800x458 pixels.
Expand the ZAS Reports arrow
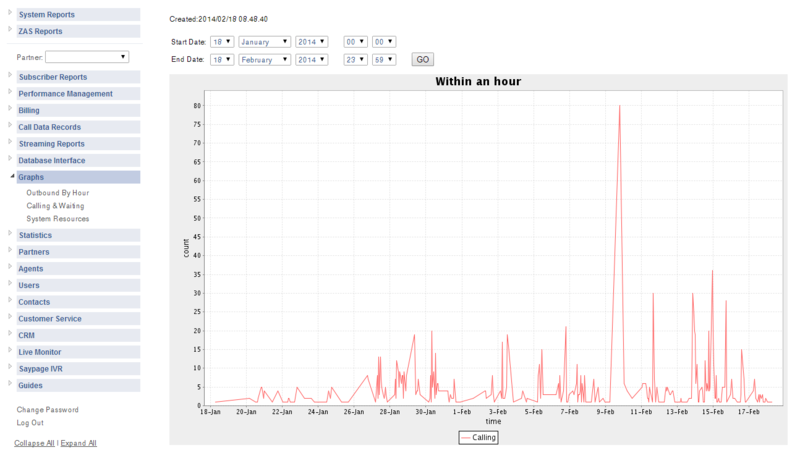10,29
